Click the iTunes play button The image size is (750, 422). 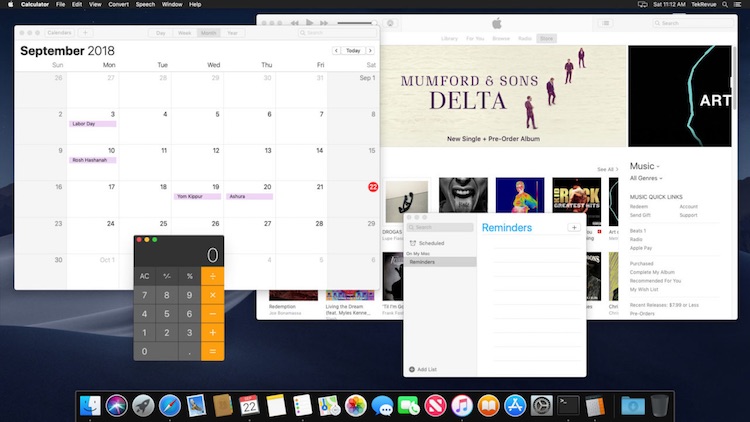[x=309, y=22]
